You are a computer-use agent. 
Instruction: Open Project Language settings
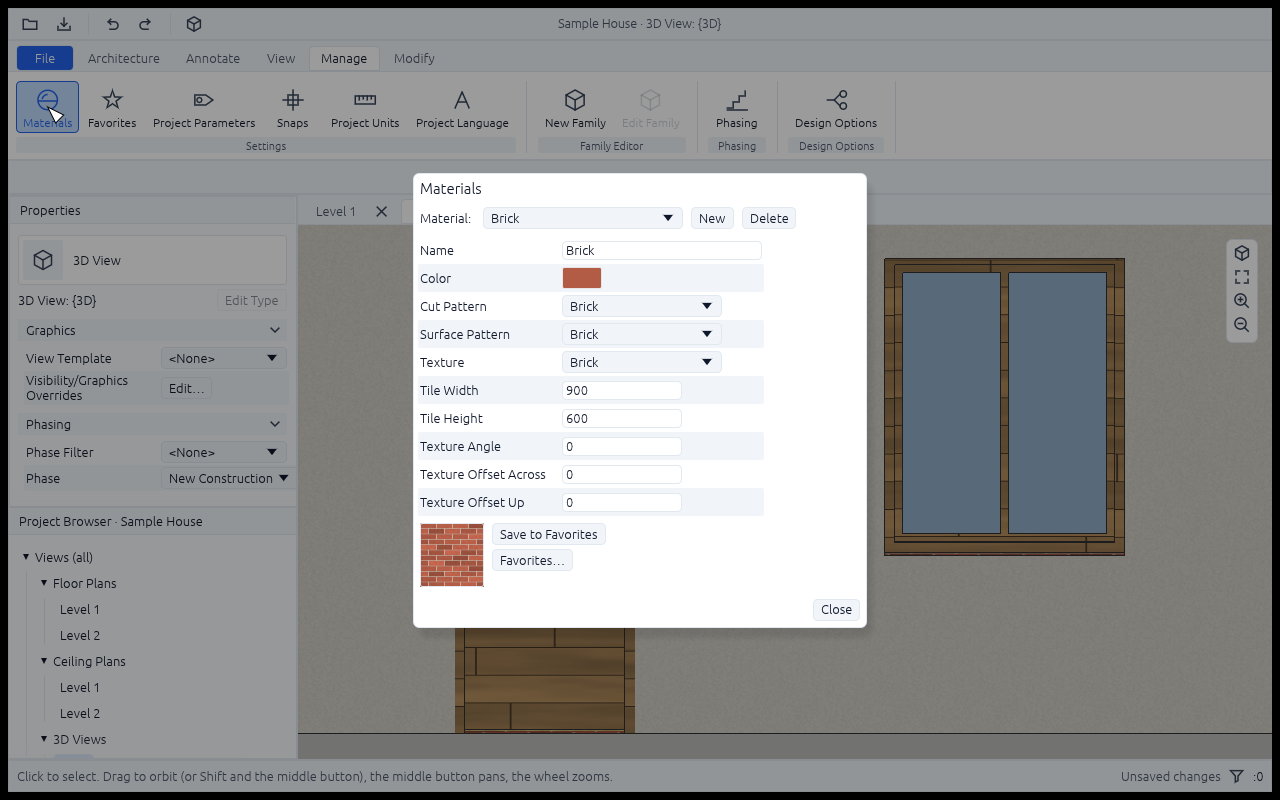point(462,107)
